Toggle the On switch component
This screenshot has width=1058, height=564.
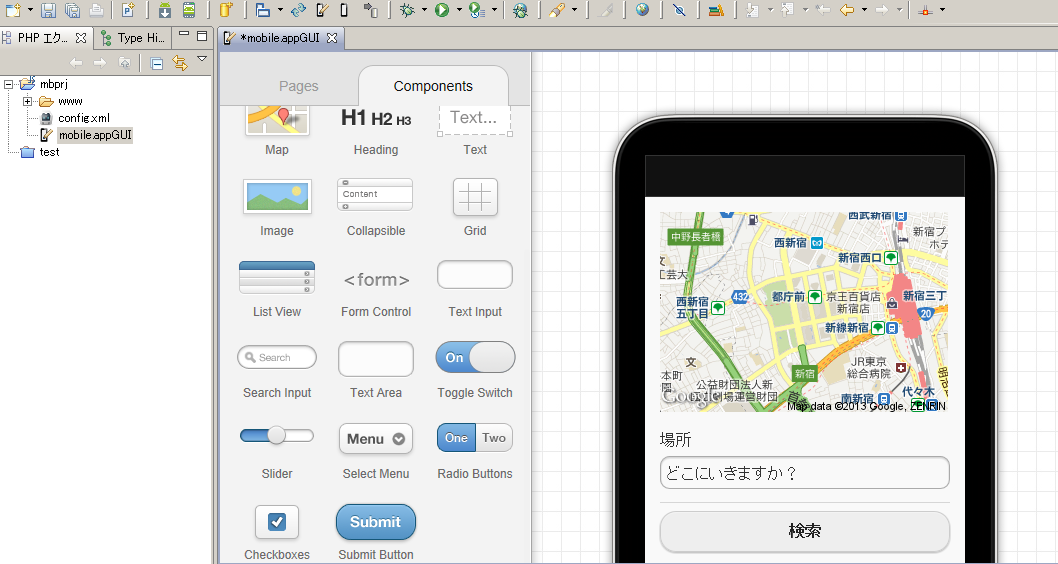tap(475, 358)
